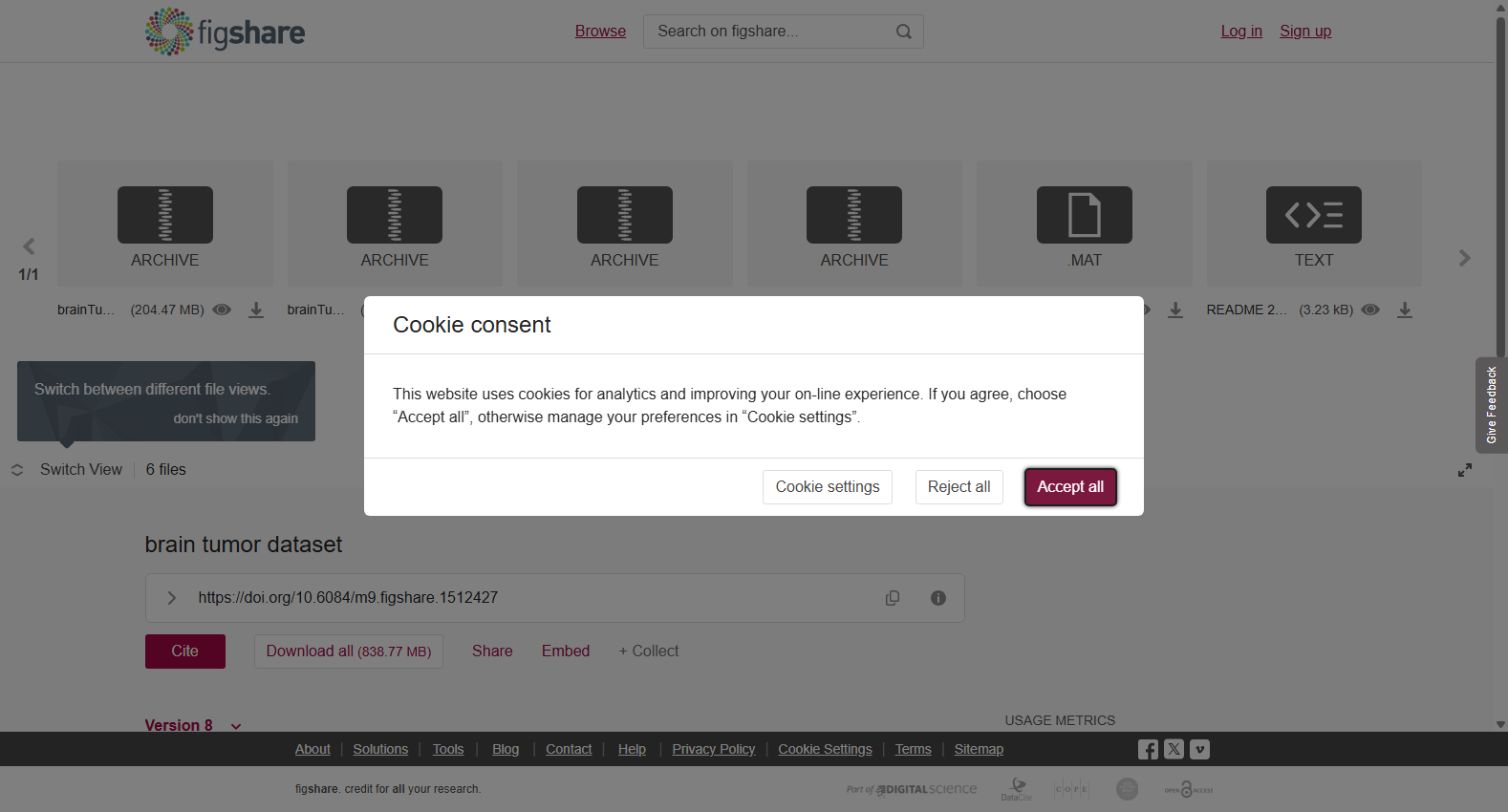Download the README 3.23 kB file
This screenshot has height=812, width=1508.
click(1405, 310)
